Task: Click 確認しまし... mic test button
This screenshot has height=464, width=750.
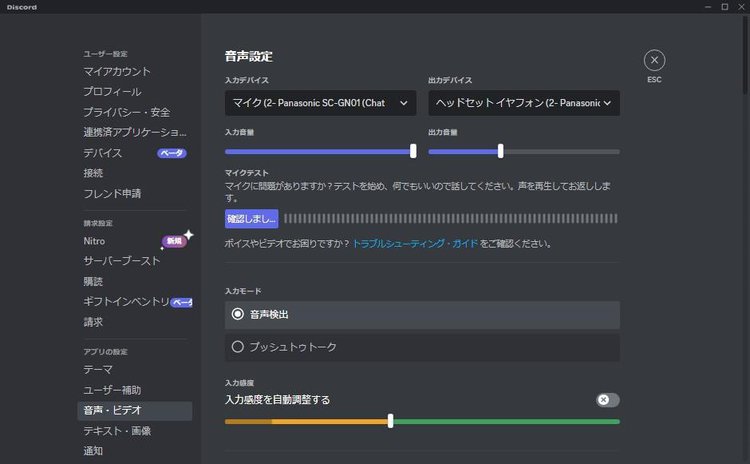Action: [x=252, y=219]
